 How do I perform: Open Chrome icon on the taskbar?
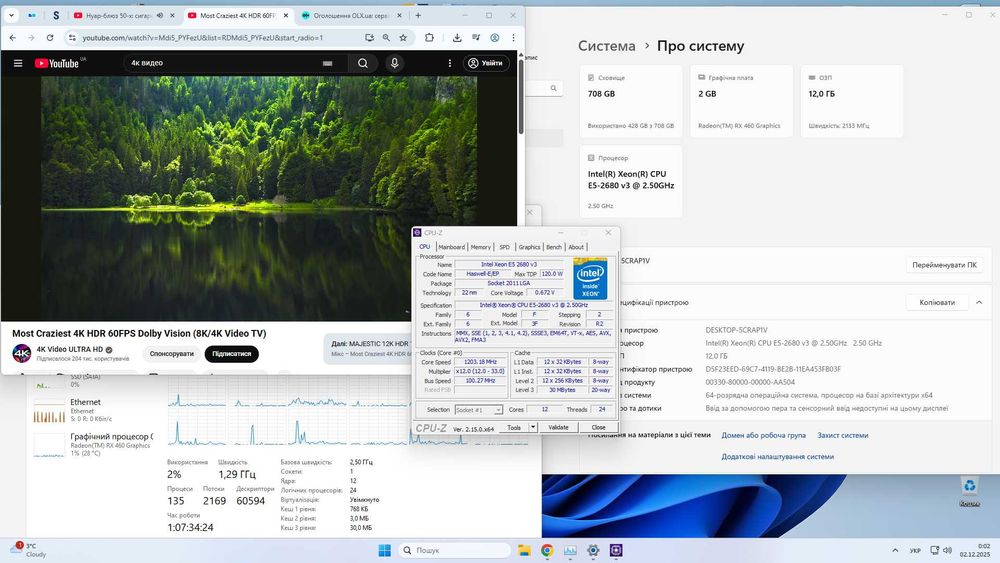pos(547,550)
